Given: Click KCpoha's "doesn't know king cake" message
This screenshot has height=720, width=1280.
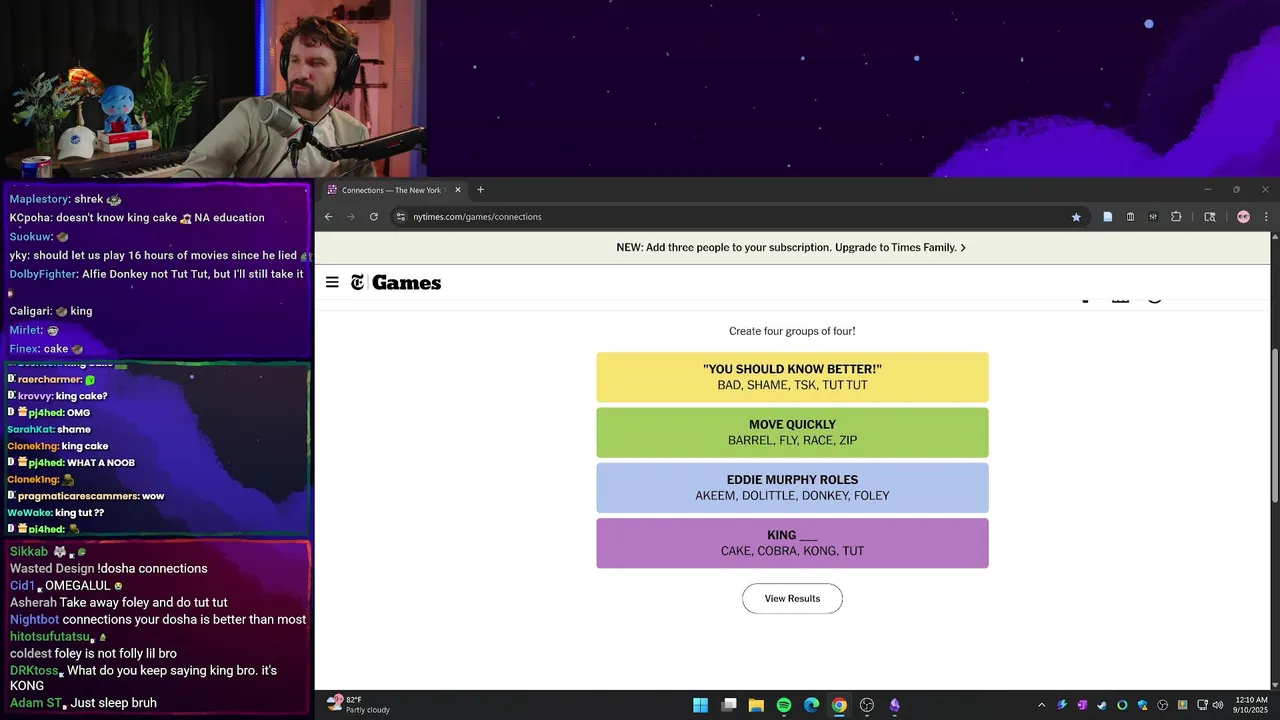Looking at the screenshot, I should (x=137, y=218).
